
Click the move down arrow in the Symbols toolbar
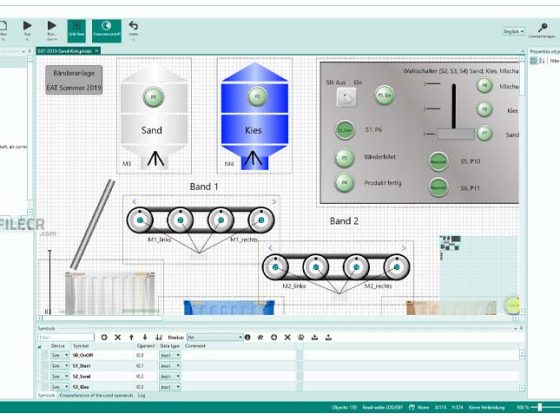(145, 337)
